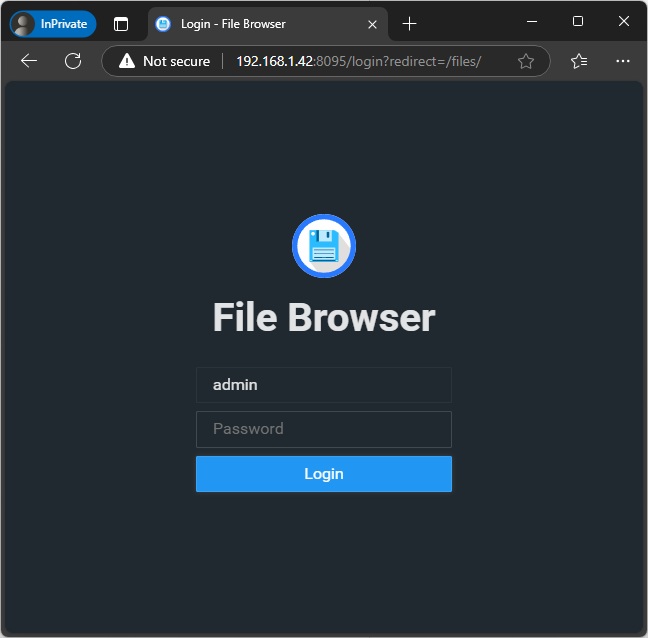The width and height of the screenshot is (648, 638).
Task: Click the InPrivate profile badge
Action: pos(53,24)
